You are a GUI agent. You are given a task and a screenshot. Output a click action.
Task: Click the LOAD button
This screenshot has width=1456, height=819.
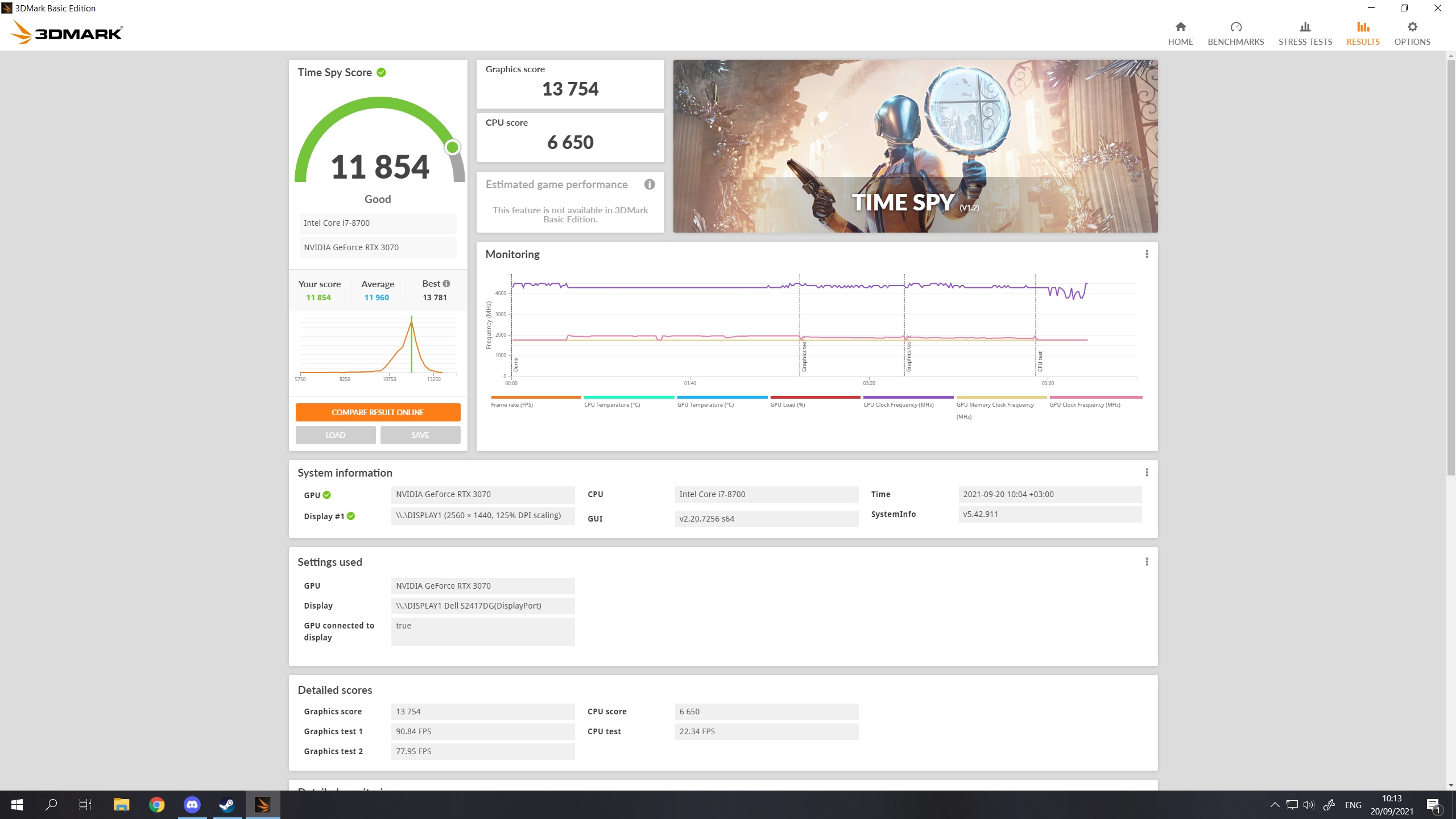pyautogui.click(x=335, y=435)
